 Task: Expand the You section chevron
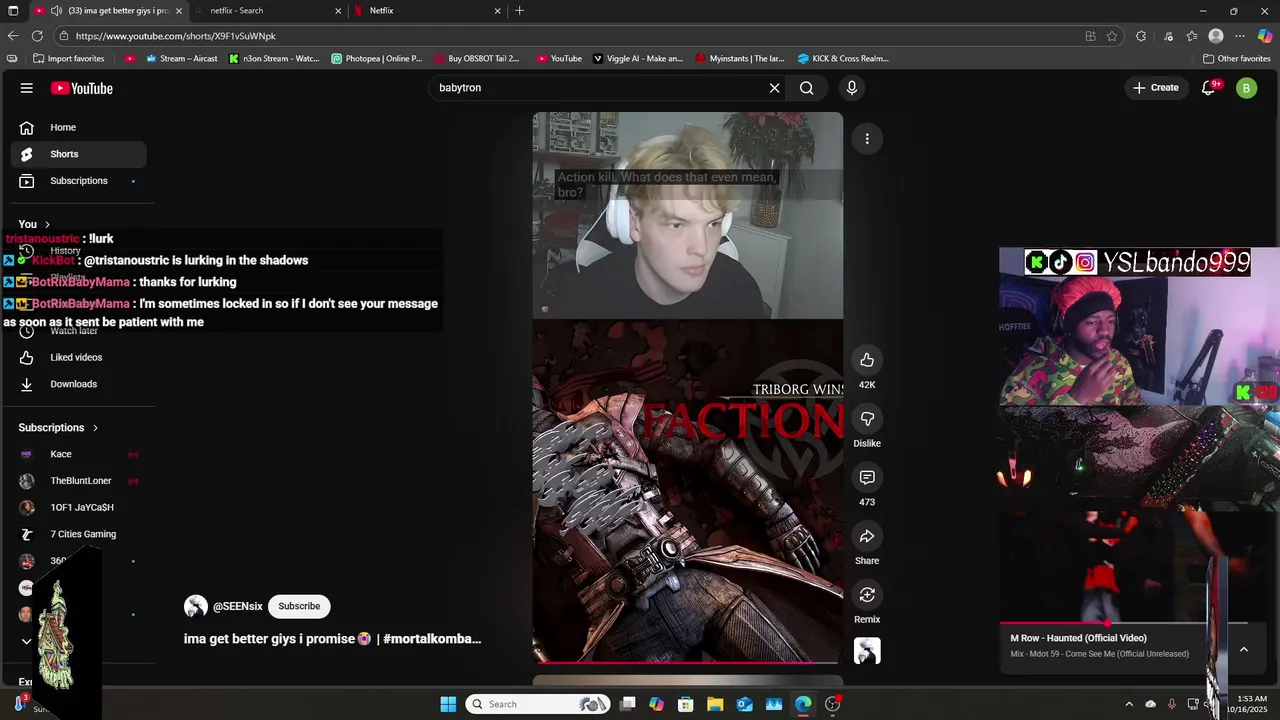(x=47, y=224)
